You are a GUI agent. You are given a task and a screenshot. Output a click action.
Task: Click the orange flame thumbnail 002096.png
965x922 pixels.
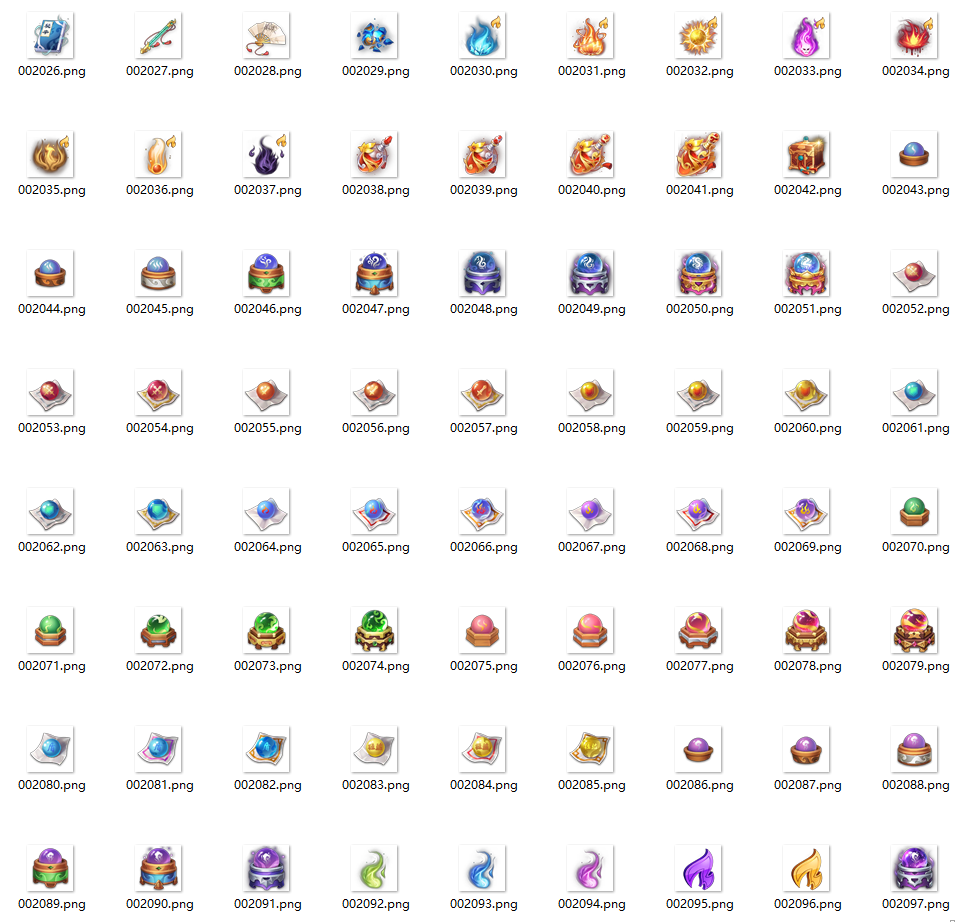point(807,867)
